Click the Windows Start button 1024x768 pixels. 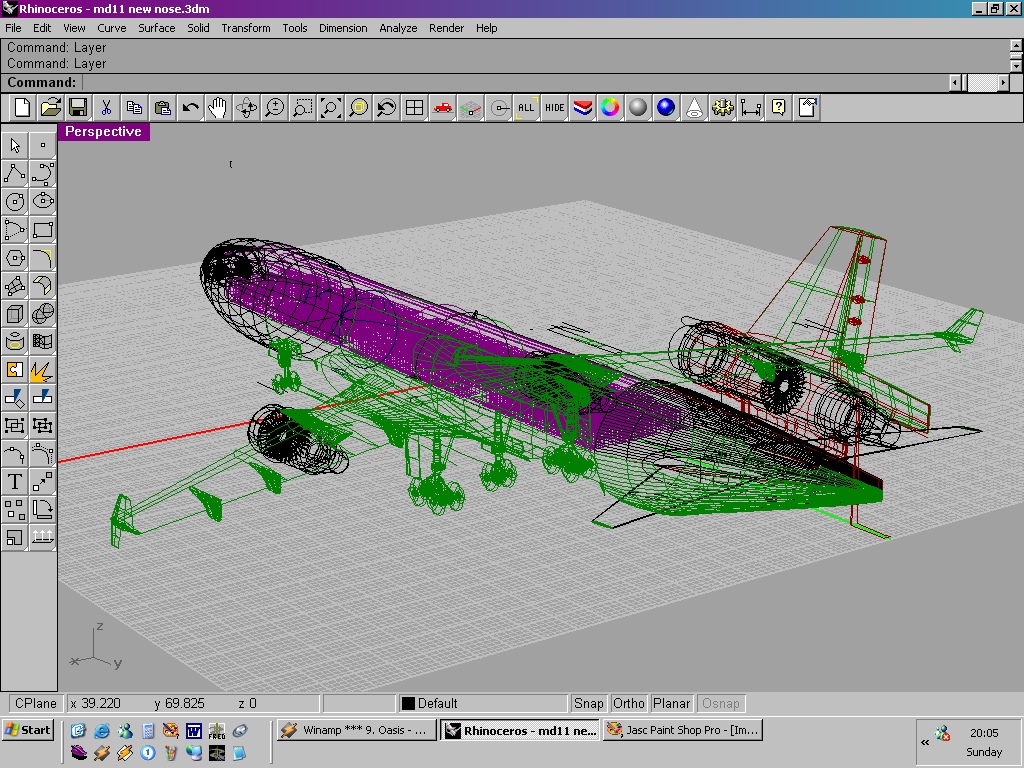pyautogui.click(x=28, y=730)
